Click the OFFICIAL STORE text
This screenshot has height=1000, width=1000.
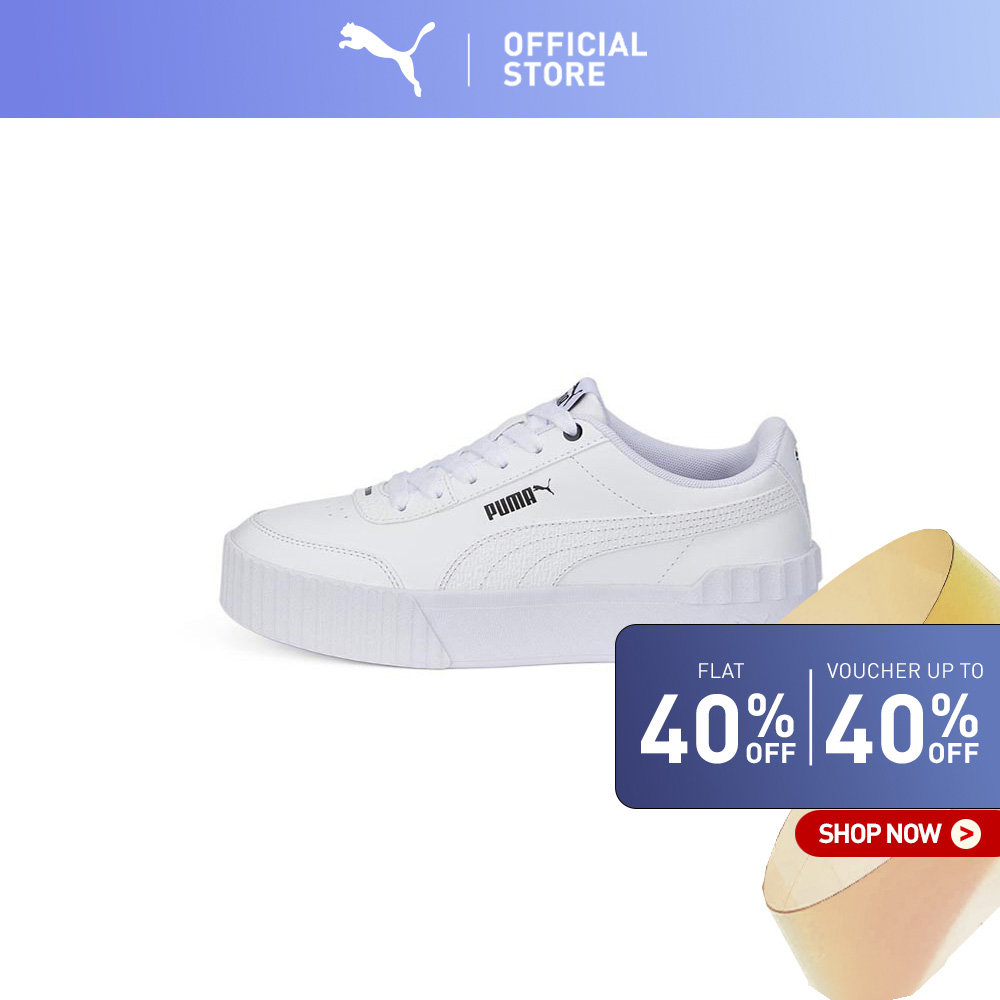[x=575, y=59]
